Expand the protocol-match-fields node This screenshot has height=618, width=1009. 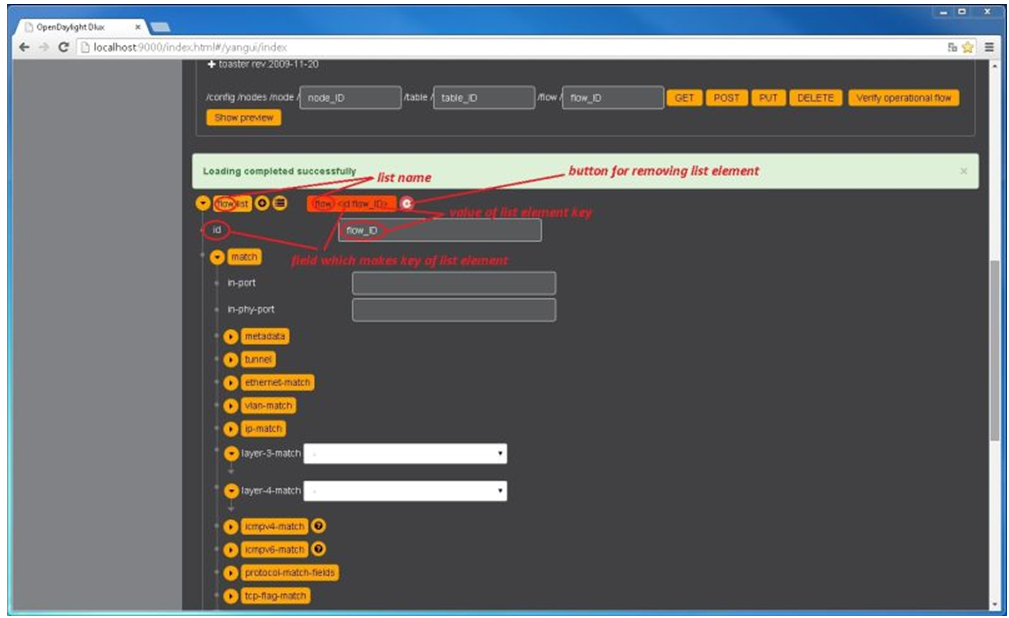pos(231,574)
